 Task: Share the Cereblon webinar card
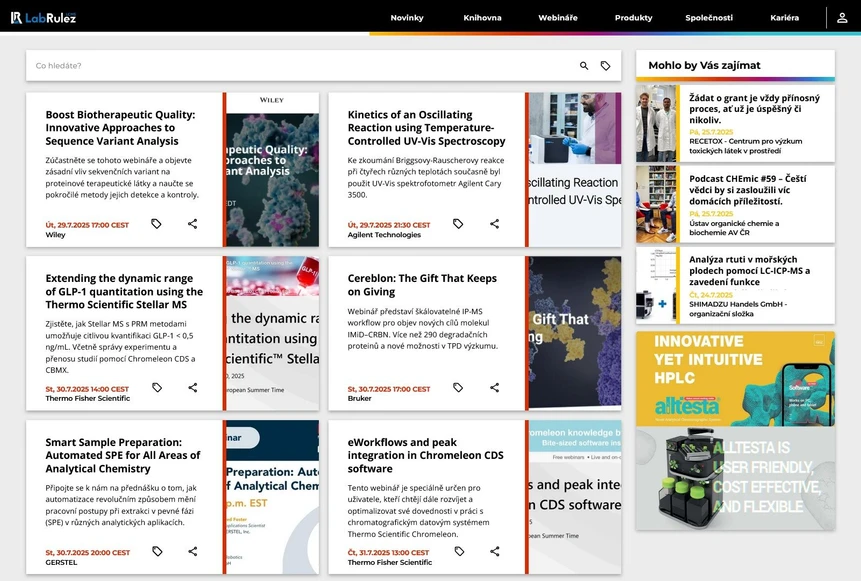coord(494,388)
